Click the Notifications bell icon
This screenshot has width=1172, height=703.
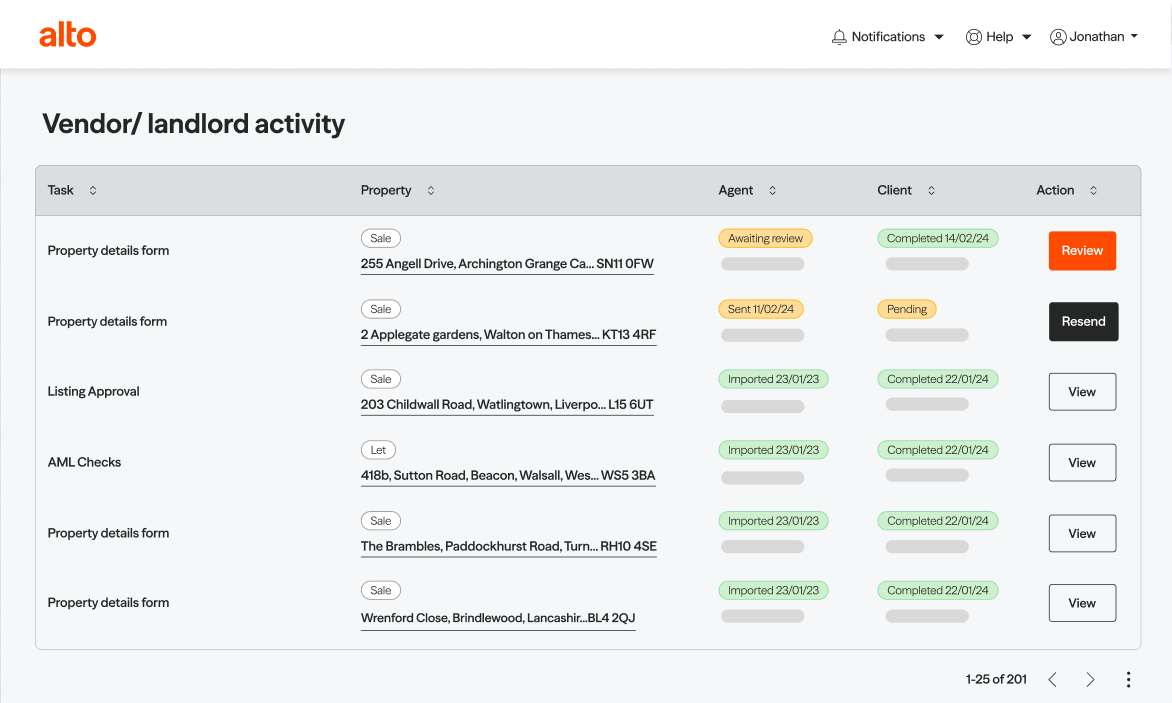(839, 37)
